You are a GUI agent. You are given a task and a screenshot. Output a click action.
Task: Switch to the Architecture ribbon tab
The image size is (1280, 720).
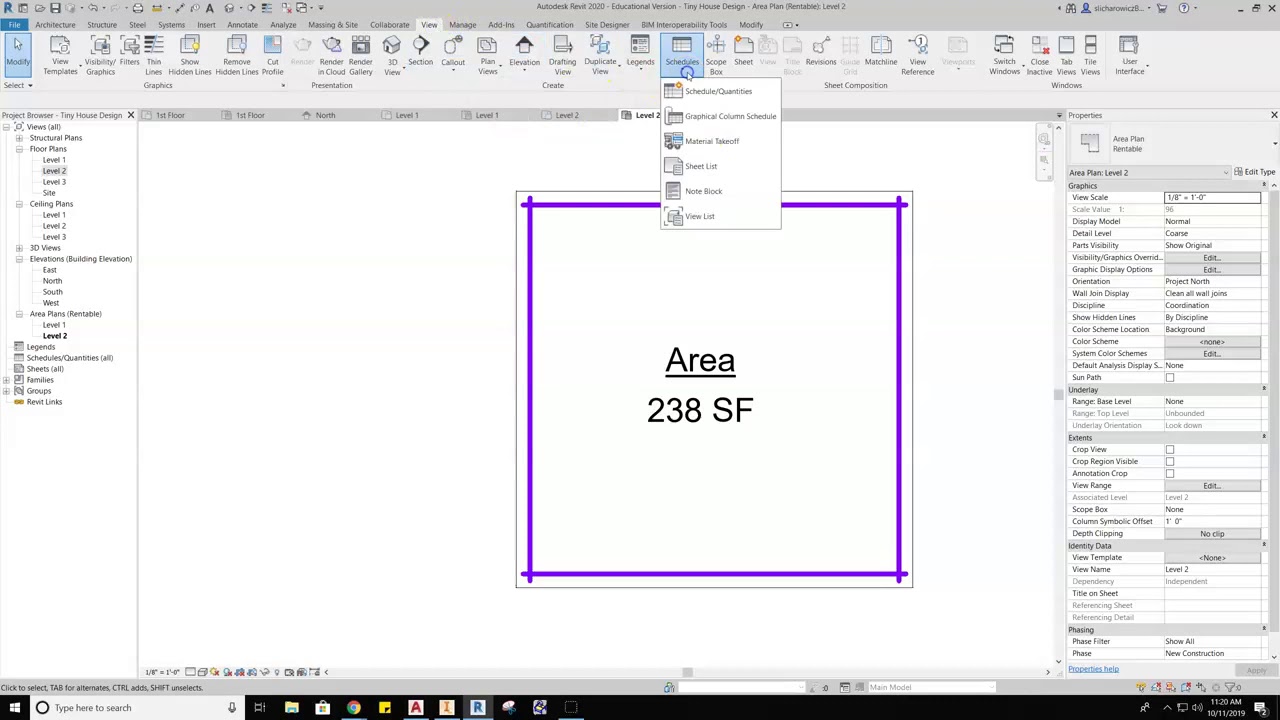tap(55, 25)
